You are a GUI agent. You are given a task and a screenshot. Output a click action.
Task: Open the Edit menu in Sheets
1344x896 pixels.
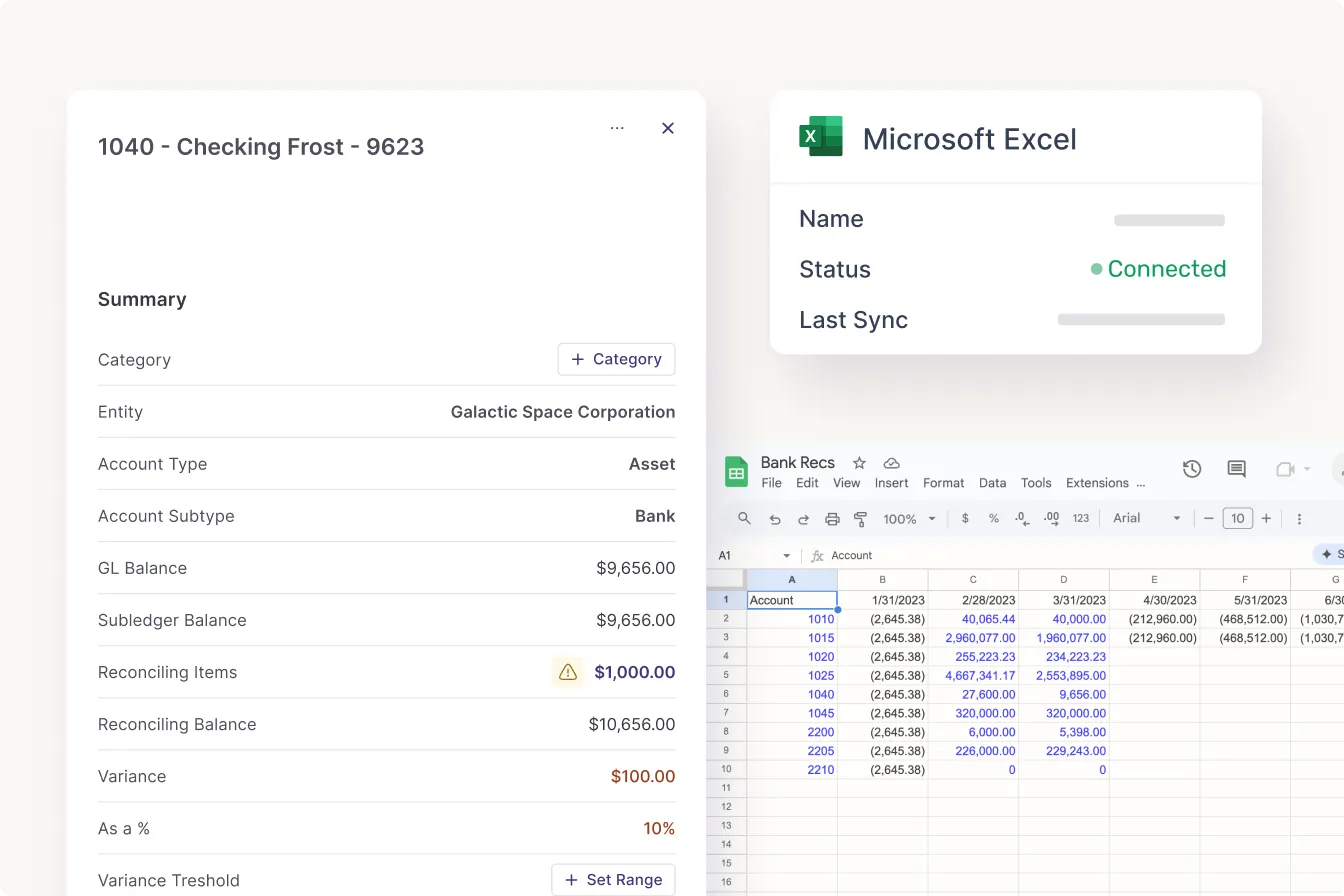point(807,483)
